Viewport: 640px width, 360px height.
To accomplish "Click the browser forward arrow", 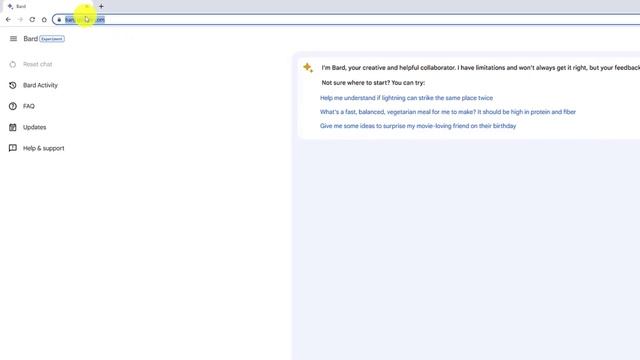I will [20, 20].
